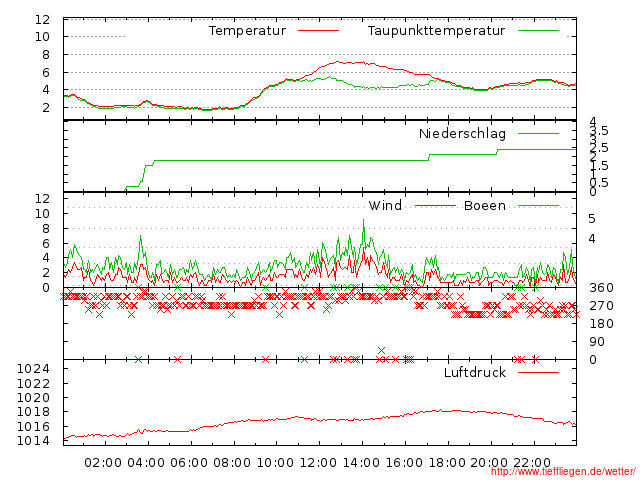
Task: Click the Temperatur legend label
Action: click(247, 31)
